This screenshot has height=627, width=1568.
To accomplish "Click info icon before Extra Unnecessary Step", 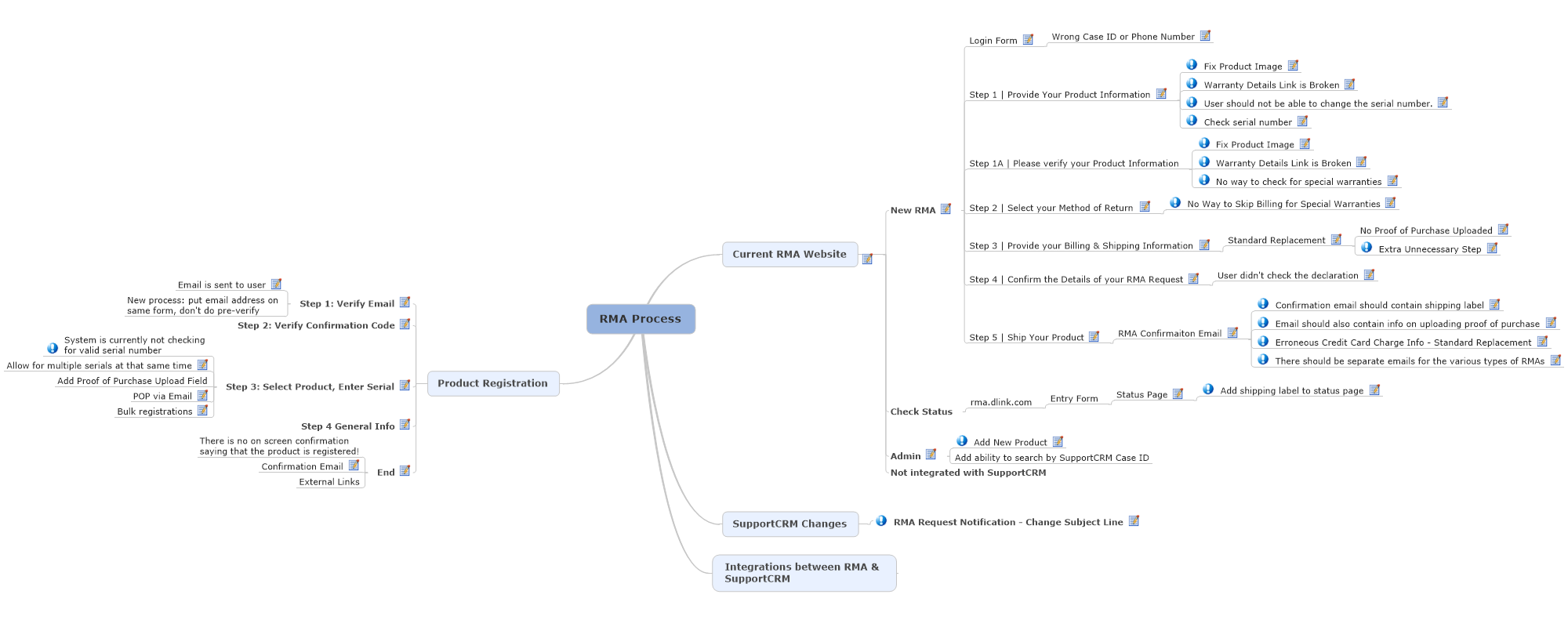I will coord(1367,248).
